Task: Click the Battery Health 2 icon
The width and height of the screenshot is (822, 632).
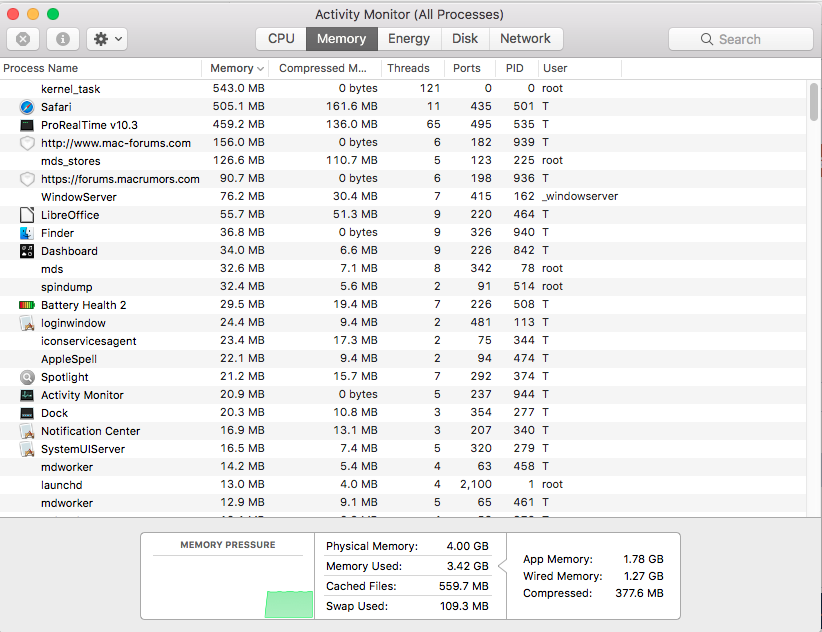Action: tap(27, 305)
